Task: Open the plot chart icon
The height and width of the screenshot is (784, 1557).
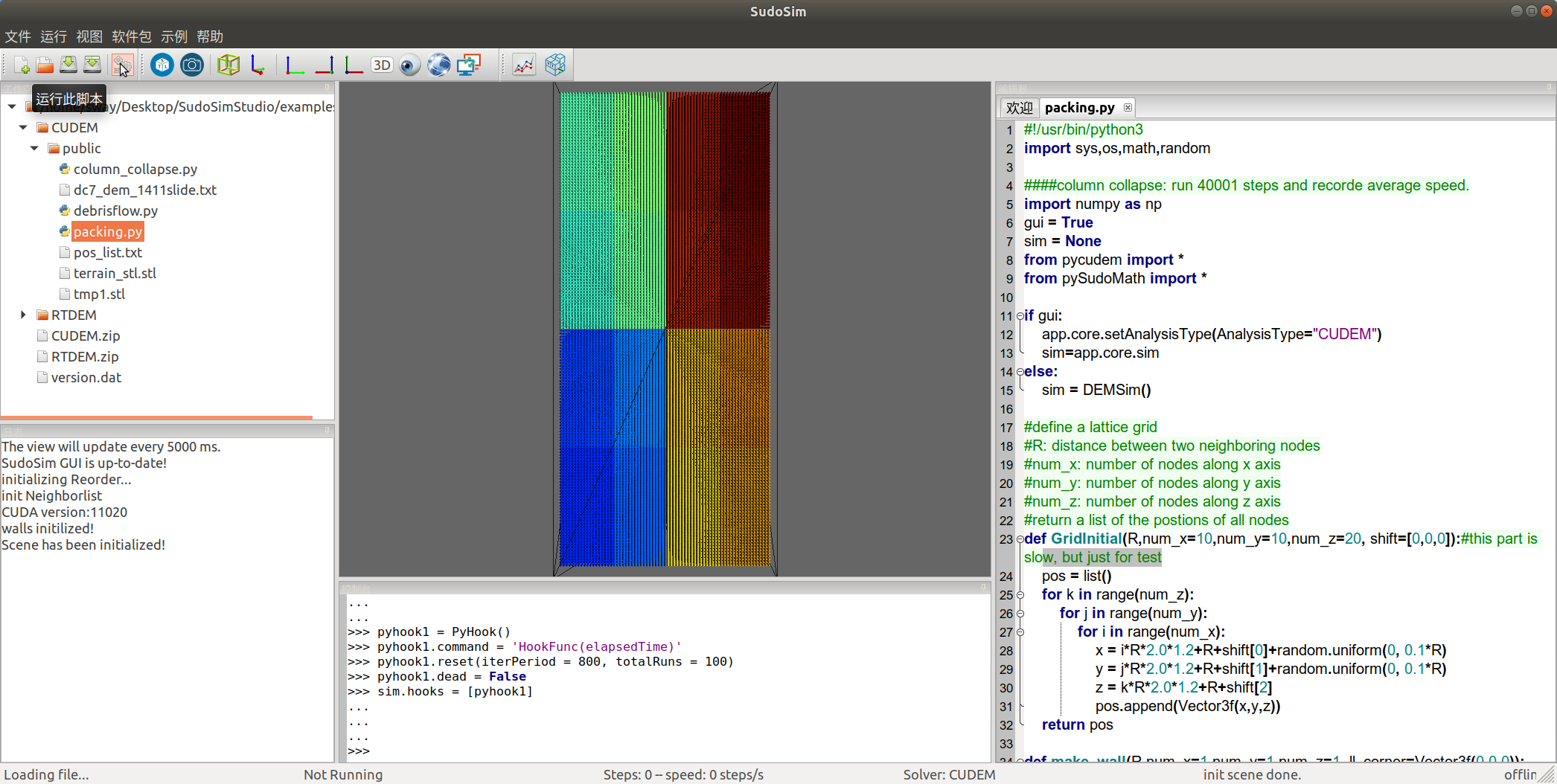Action: click(x=524, y=65)
